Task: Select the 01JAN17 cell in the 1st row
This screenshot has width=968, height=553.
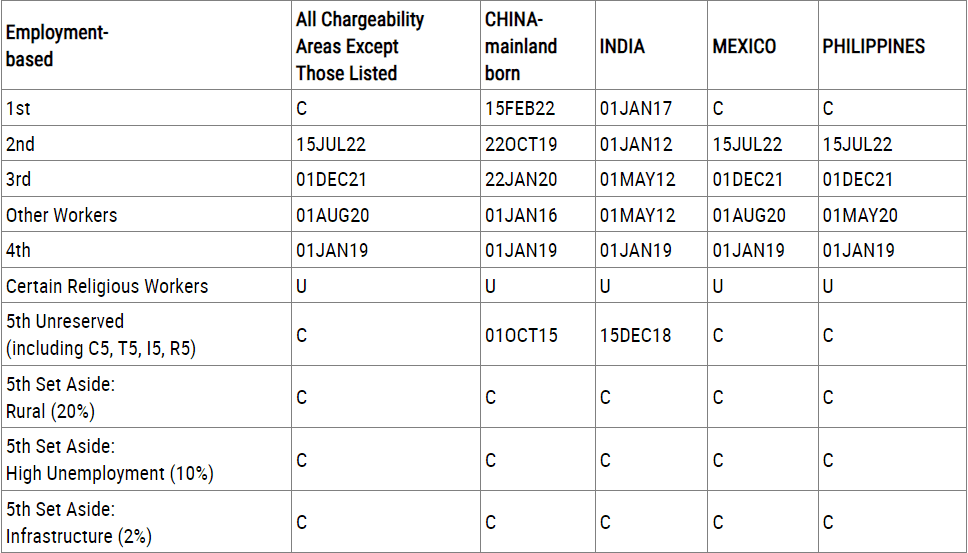Action: [636, 109]
